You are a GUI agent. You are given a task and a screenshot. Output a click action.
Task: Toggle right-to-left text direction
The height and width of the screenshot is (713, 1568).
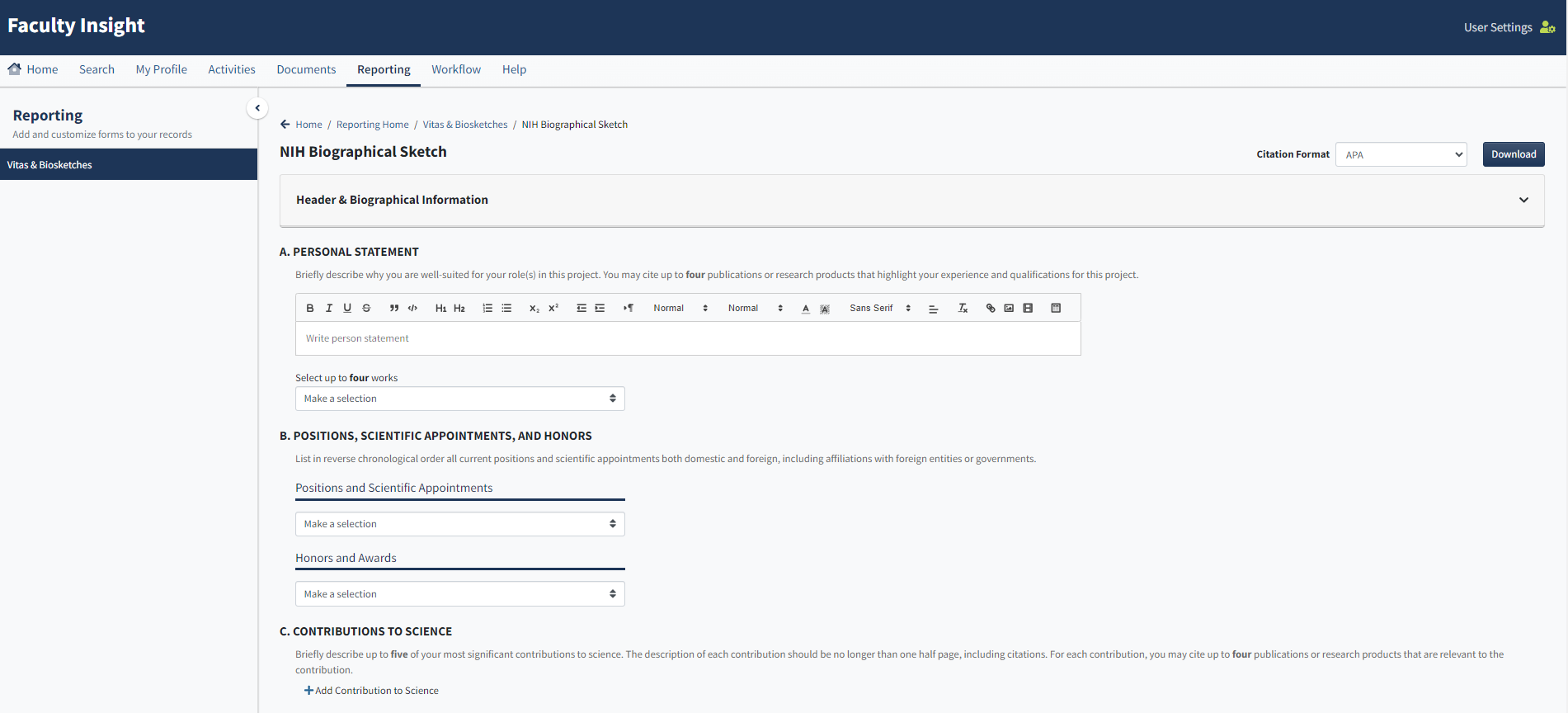tap(629, 308)
